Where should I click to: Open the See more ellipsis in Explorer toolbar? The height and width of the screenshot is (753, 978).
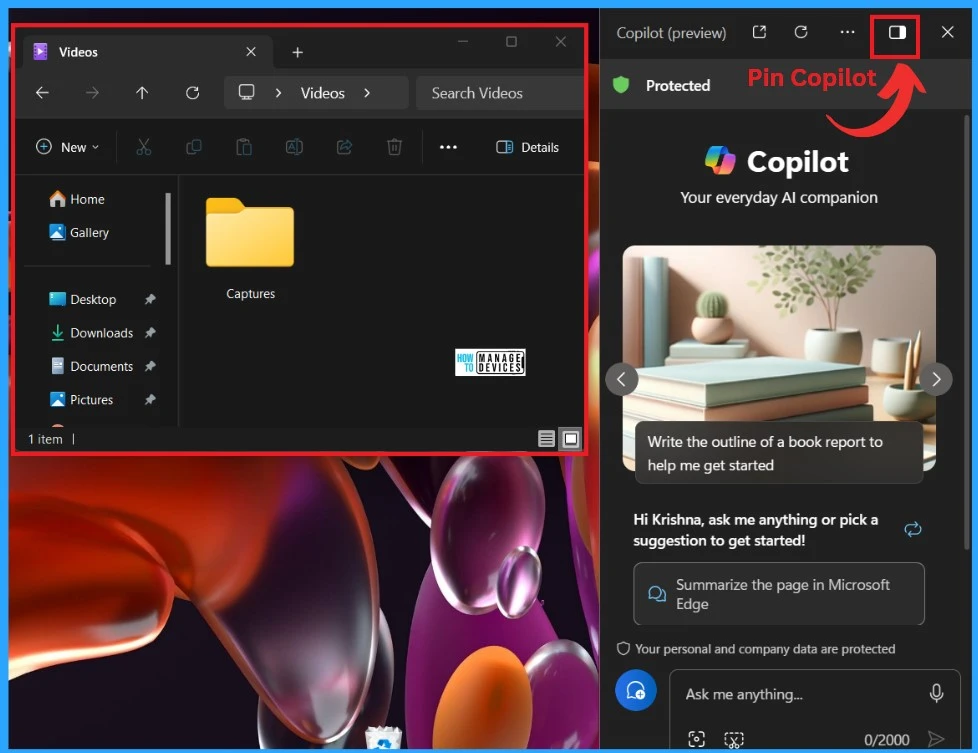point(448,147)
